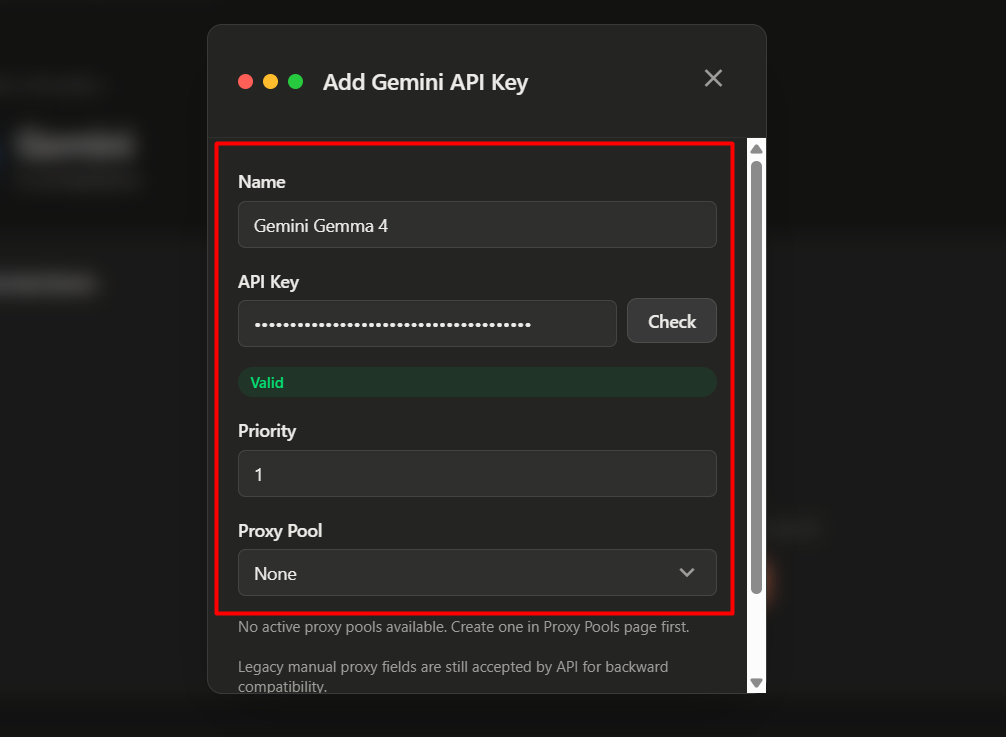
Task: Click the Proxy Pool label text
Action: pos(280,531)
